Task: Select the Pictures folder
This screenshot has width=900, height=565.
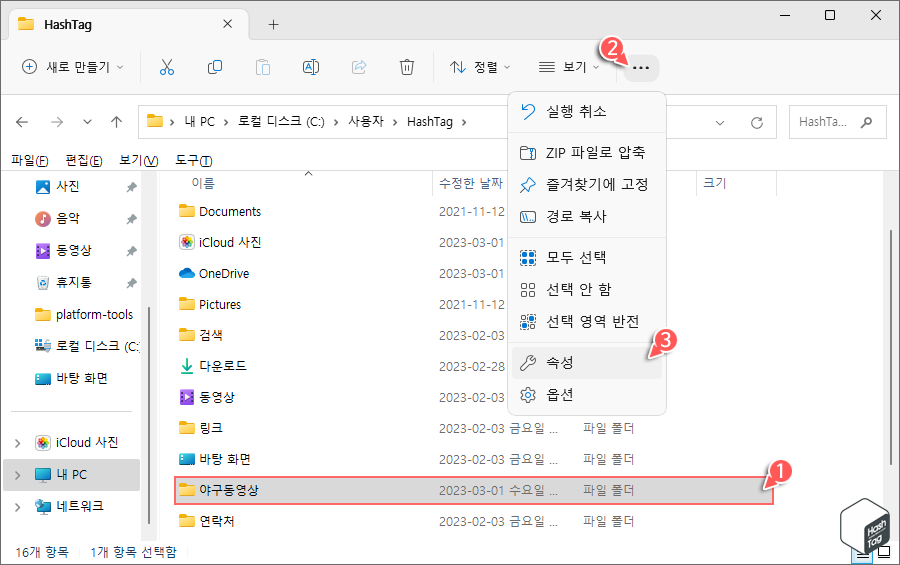Action: click(220, 305)
